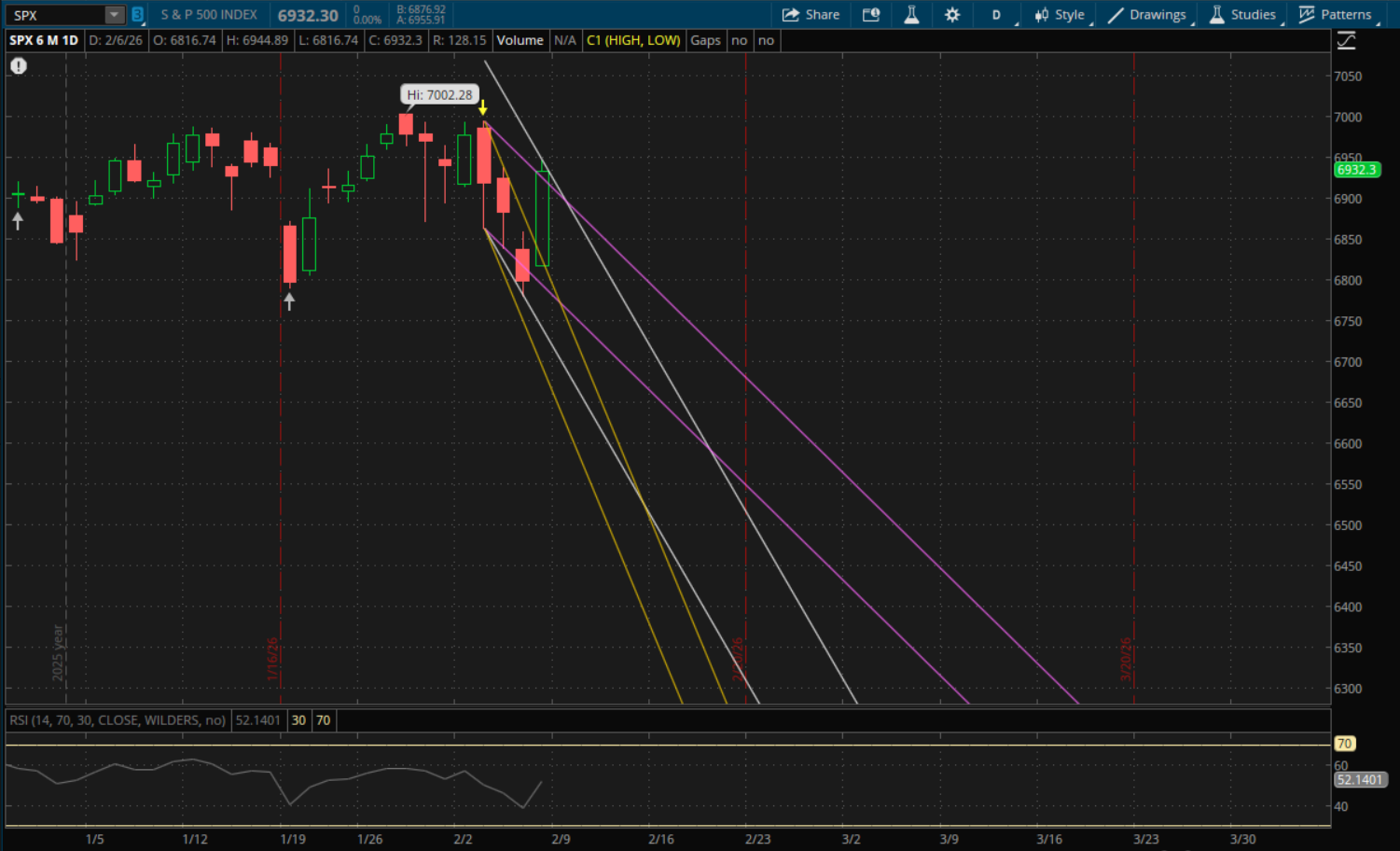The height and width of the screenshot is (851, 1400).
Task: Expand the SPX symbol dropdown arrow
Action: tap(114, 15)
